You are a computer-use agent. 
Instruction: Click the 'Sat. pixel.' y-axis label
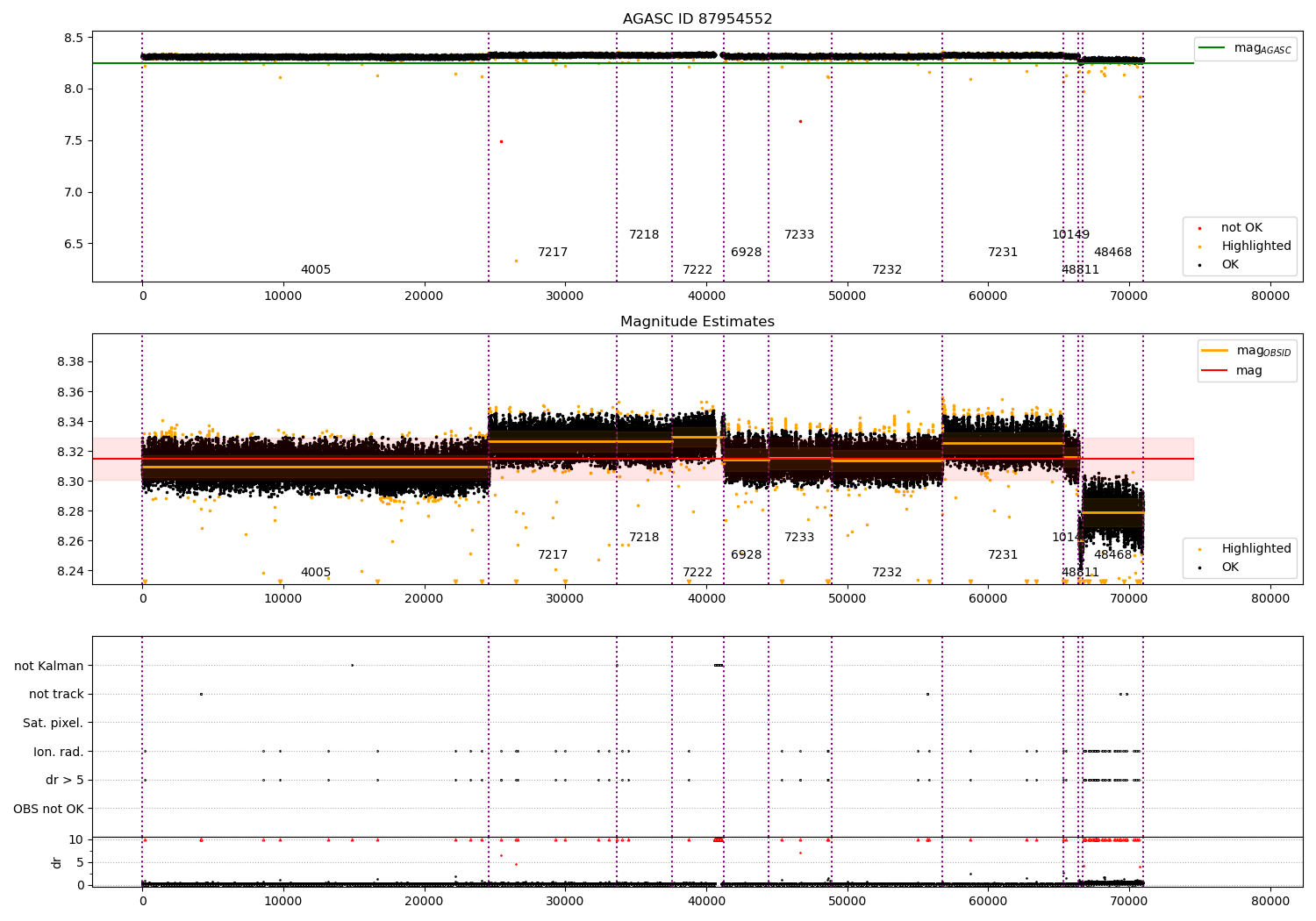point(54,723)
